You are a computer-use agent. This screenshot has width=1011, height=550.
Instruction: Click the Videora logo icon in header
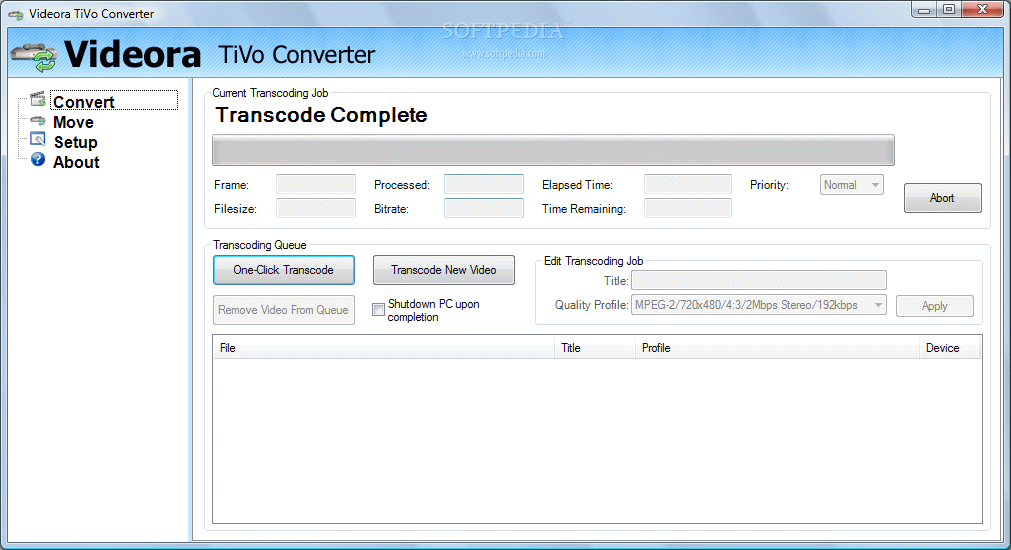[34, 56]
